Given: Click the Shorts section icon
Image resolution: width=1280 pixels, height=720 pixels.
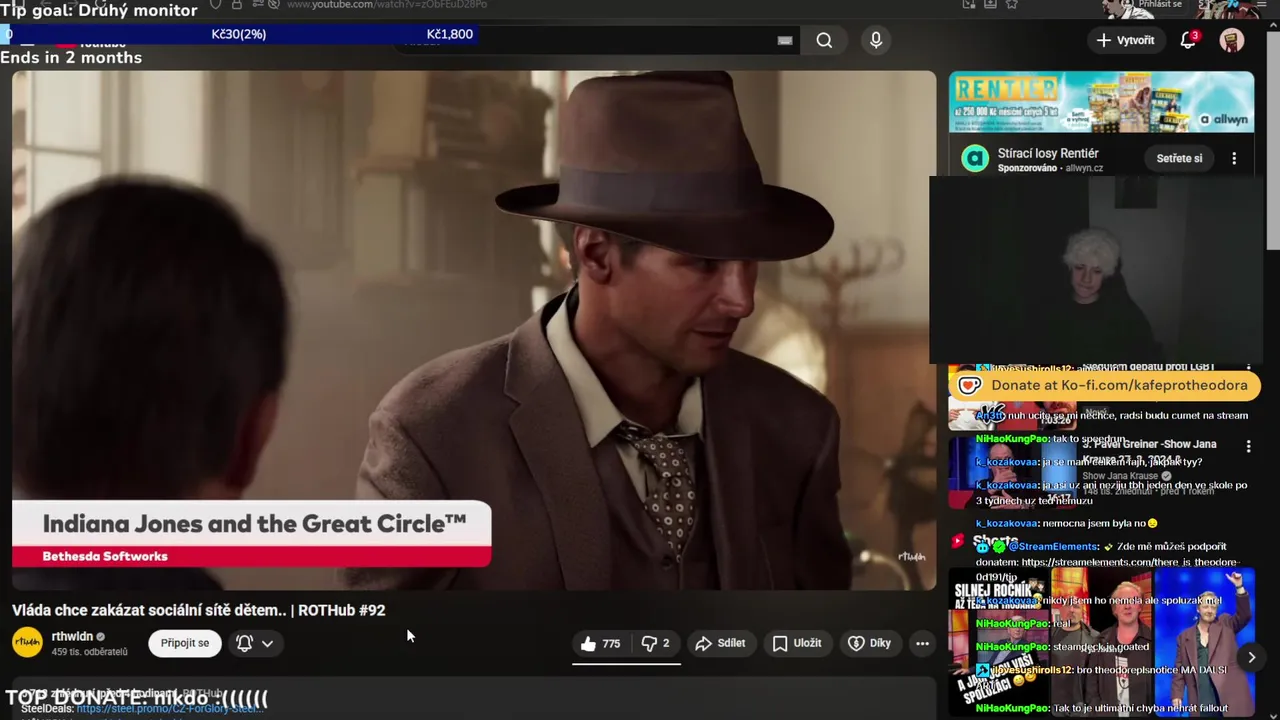Looking at the screenshot, I should (957, 541).
